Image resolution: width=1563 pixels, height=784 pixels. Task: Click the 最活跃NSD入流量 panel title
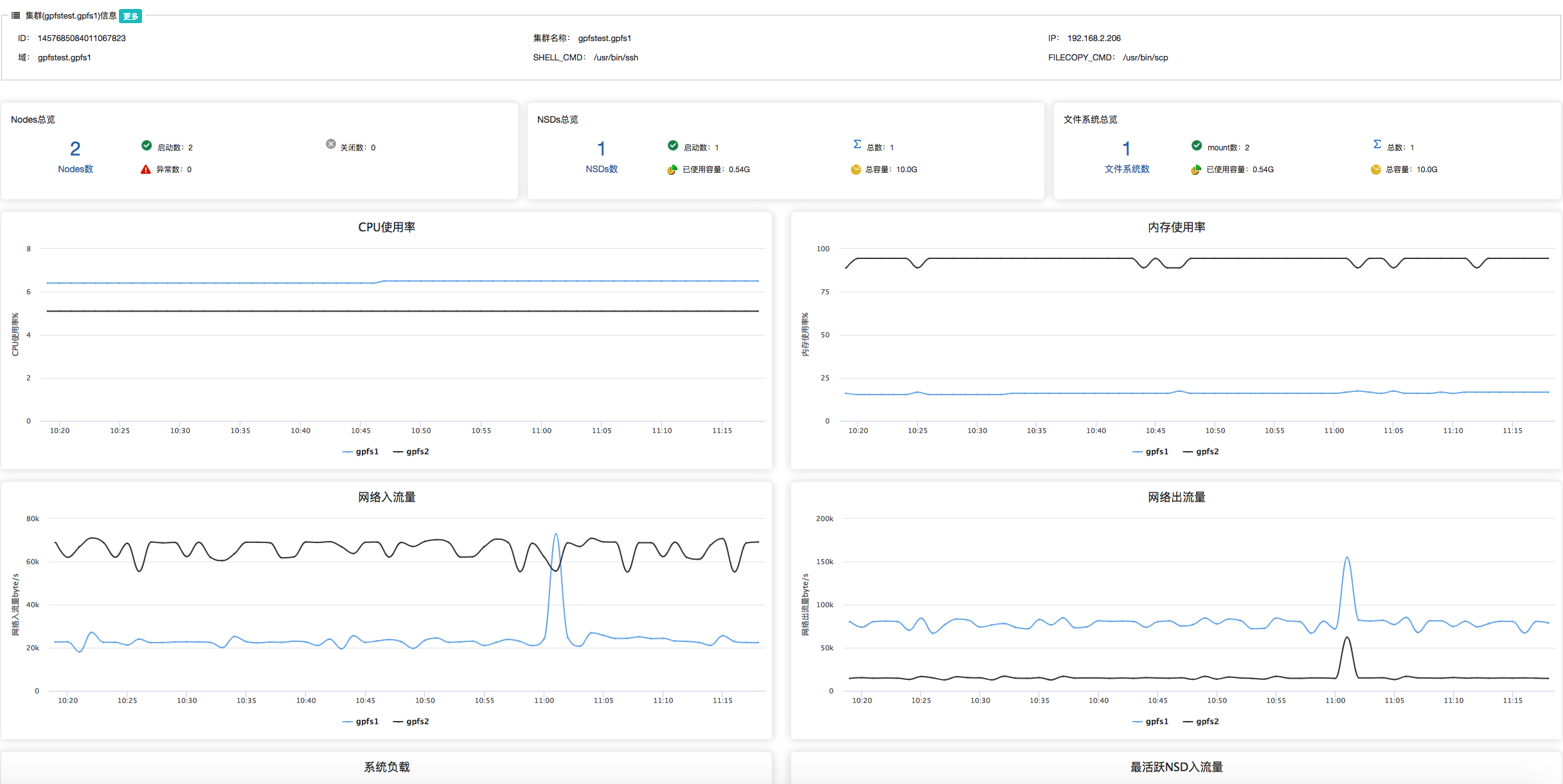pos(1177,767)
